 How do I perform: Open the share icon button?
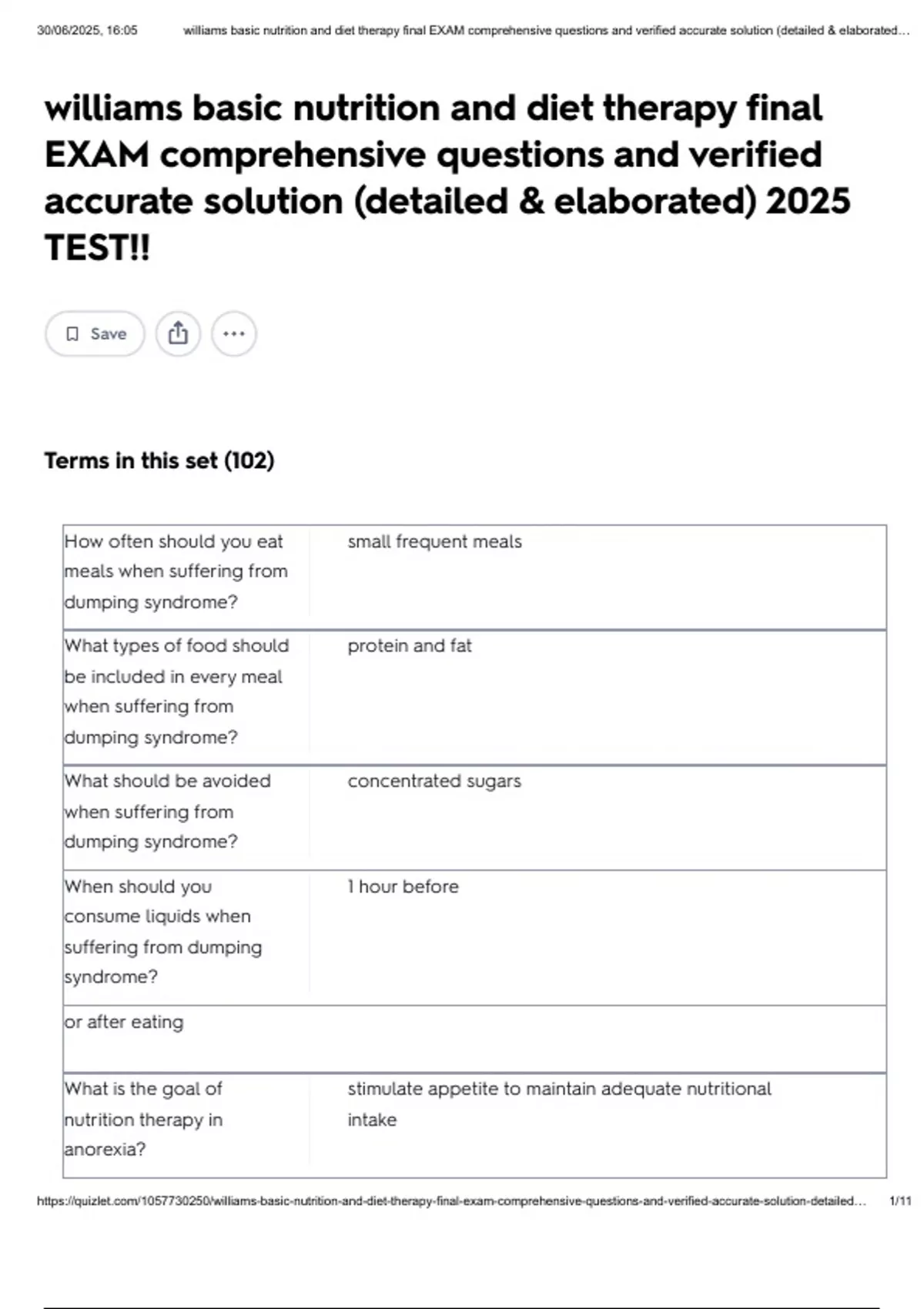[178, 333]
